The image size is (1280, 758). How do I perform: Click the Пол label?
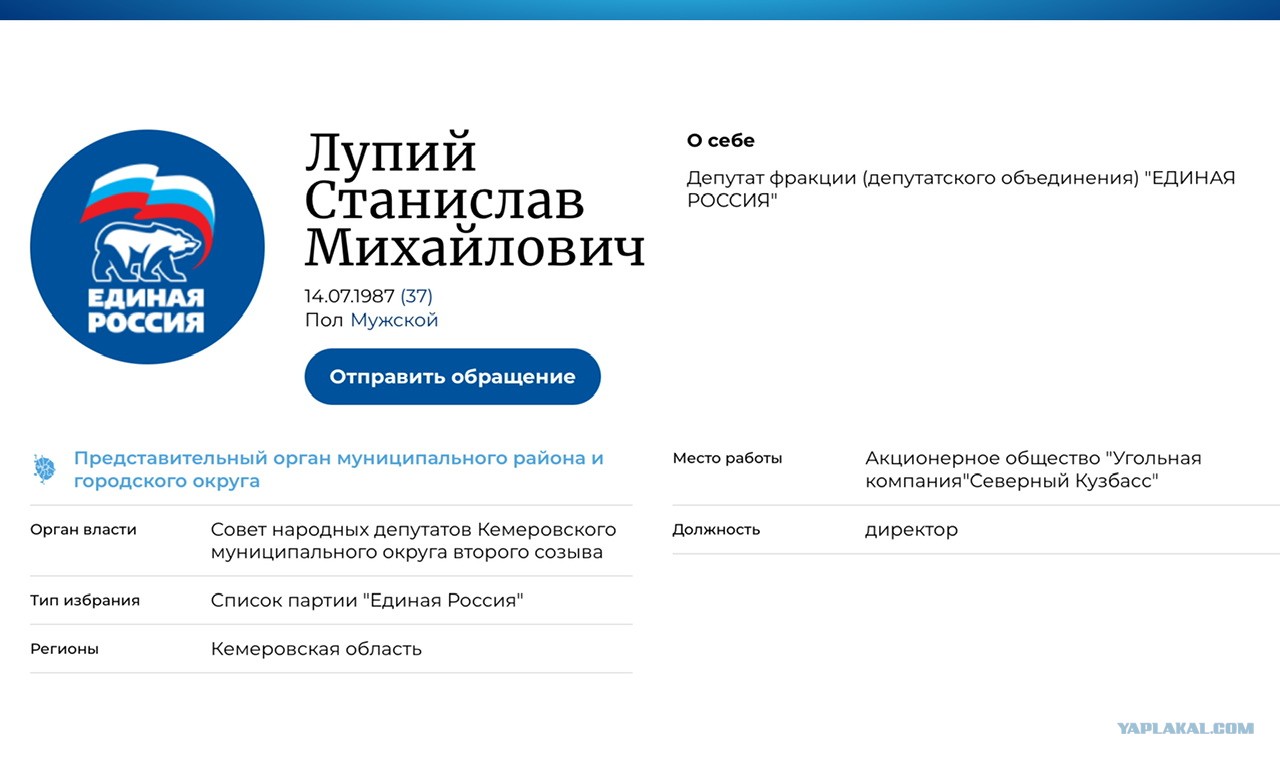[x=324, y=320]
